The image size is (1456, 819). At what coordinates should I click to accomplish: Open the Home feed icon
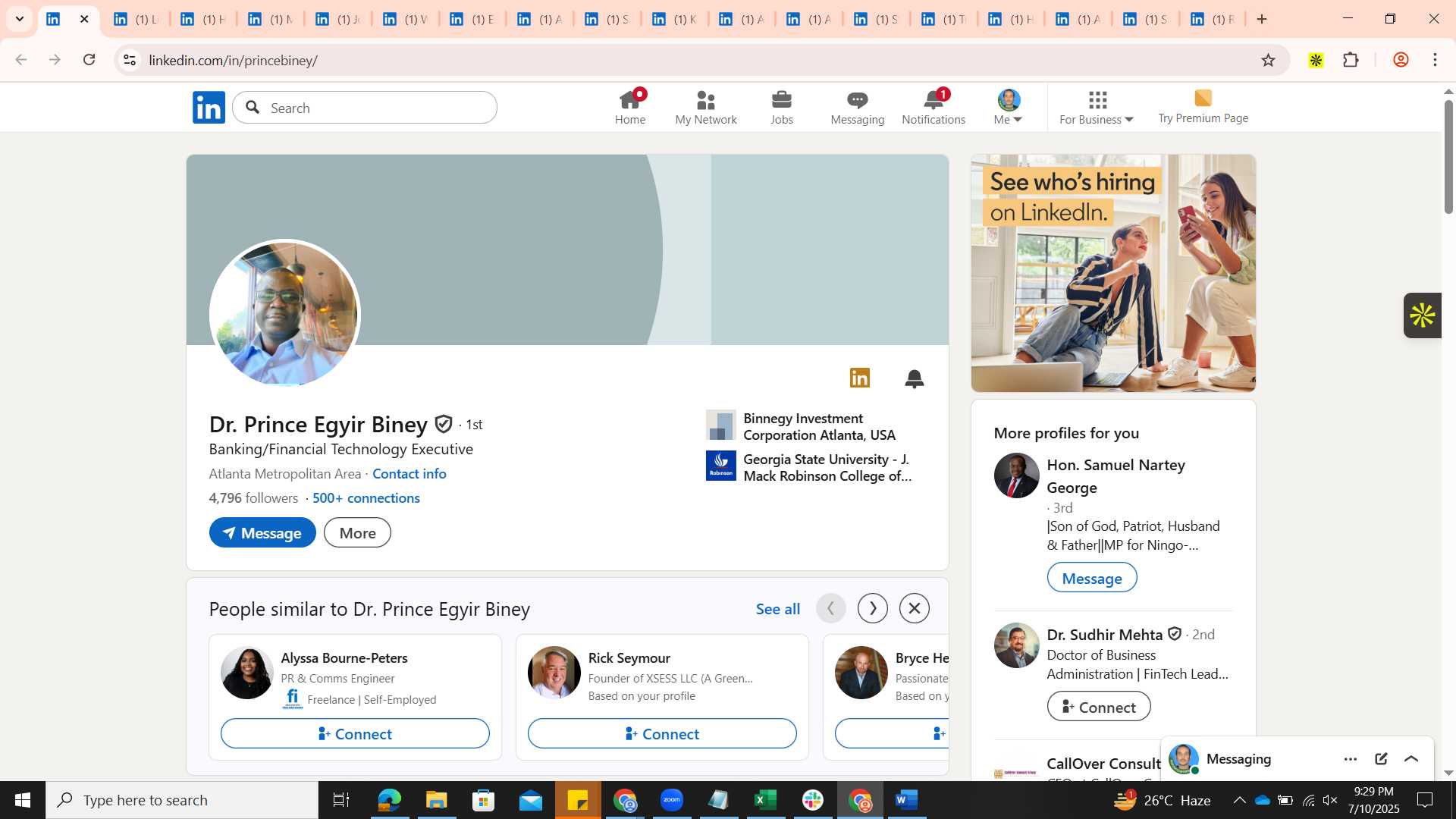(630, 107)
